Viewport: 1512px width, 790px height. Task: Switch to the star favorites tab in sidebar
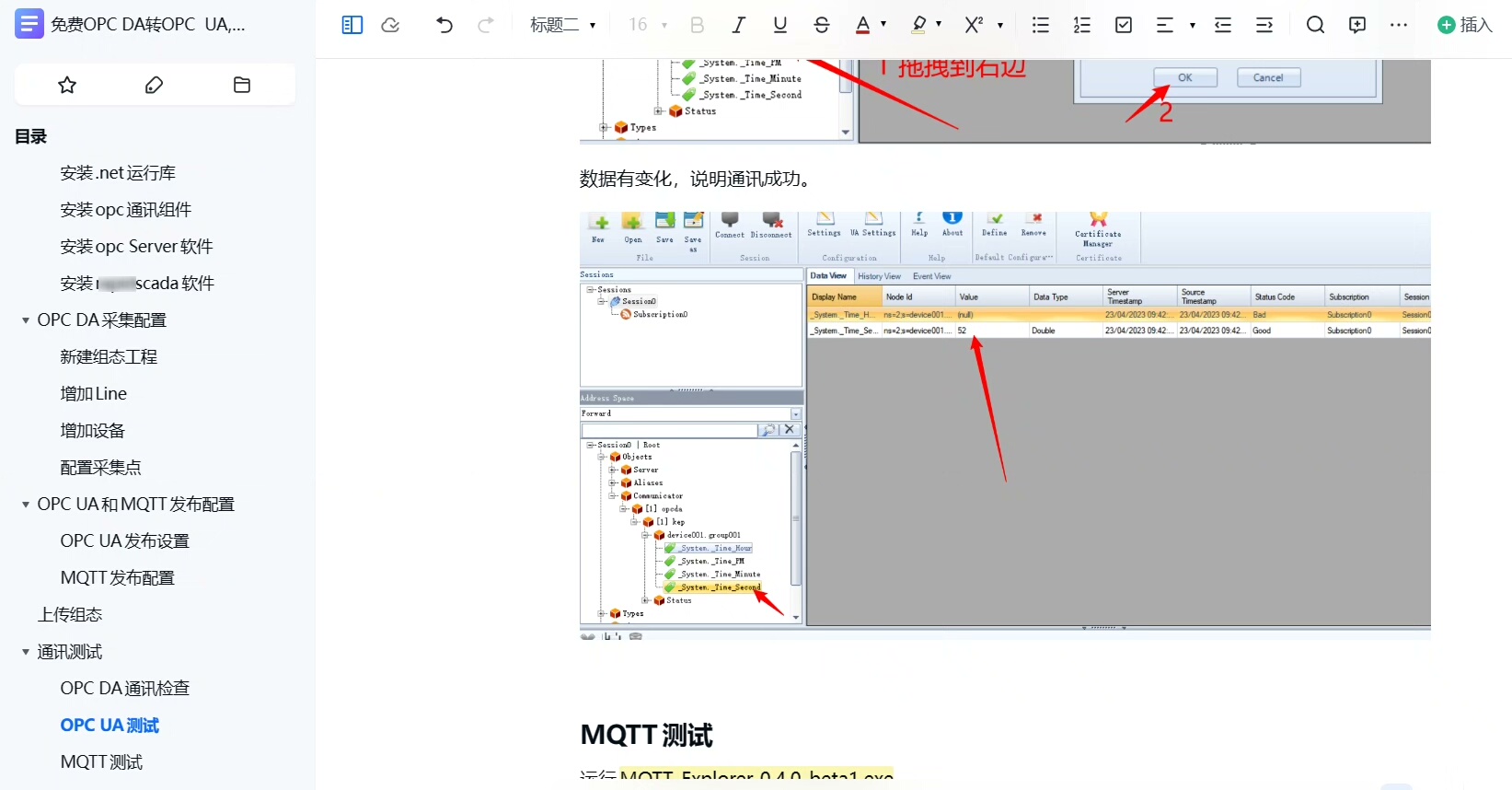pyautogui.click(x=67, y=85)
